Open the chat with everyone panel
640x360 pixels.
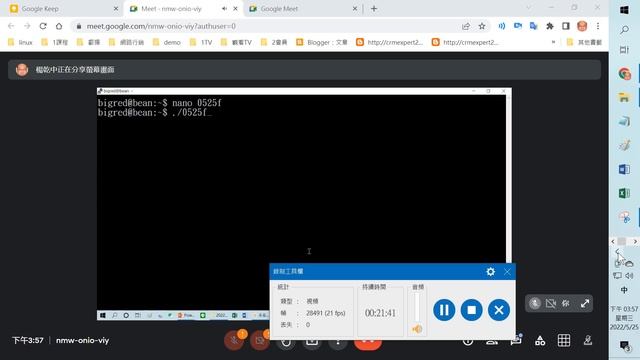pyautogui.click(x=516, y=340)
